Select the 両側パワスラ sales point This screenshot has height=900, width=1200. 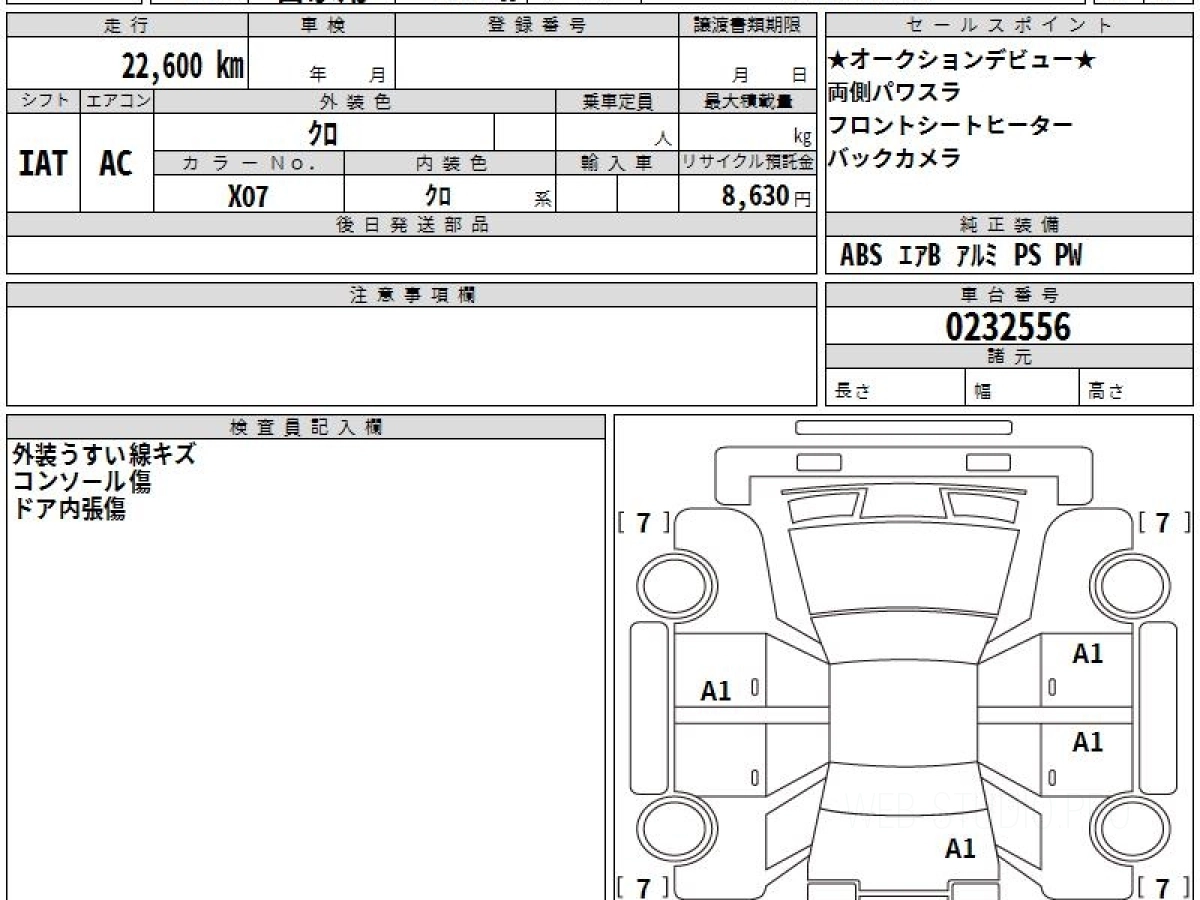[x=894, y=93]
